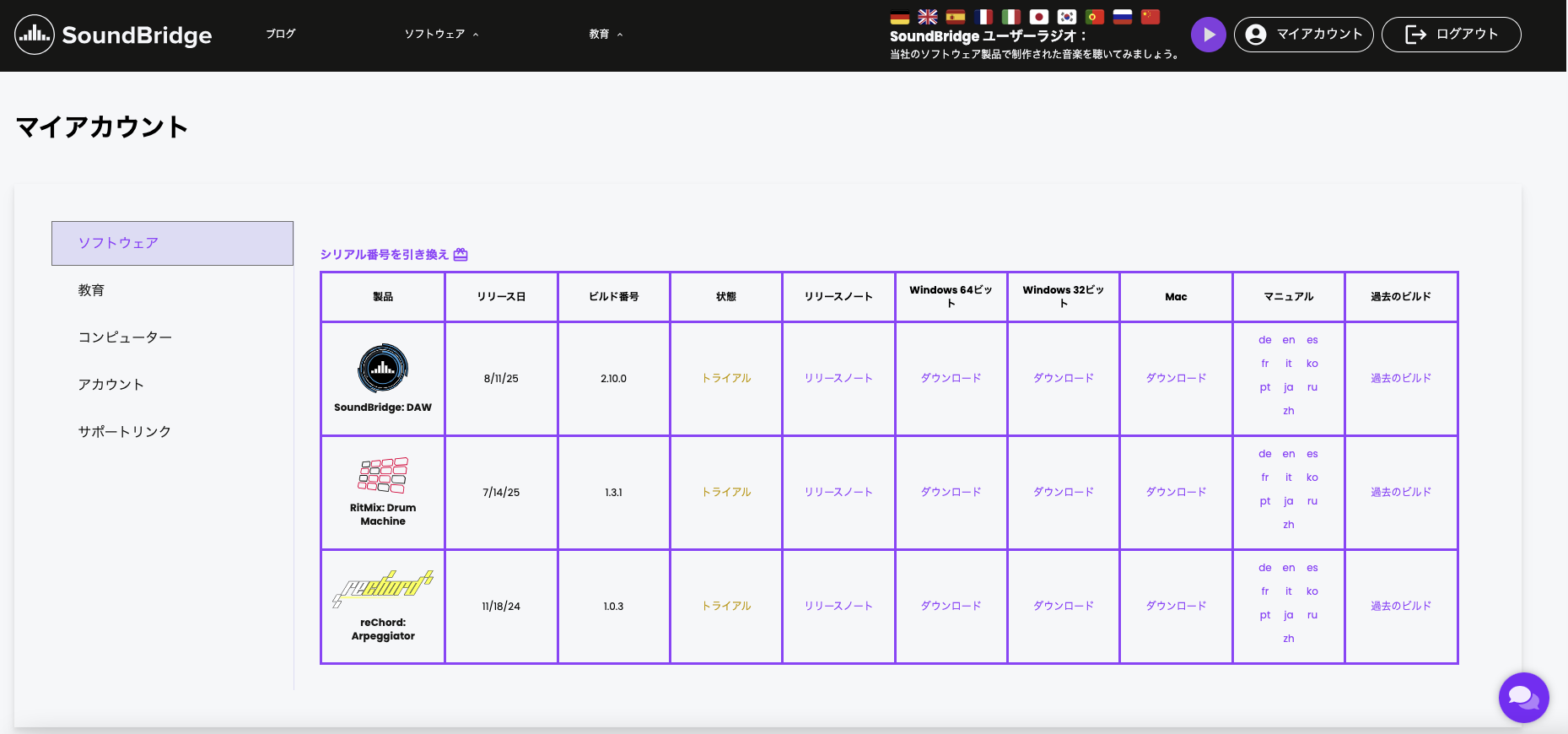
Task: Select the コンピューター sidebar tab
Action: click(x=172, y=337)
